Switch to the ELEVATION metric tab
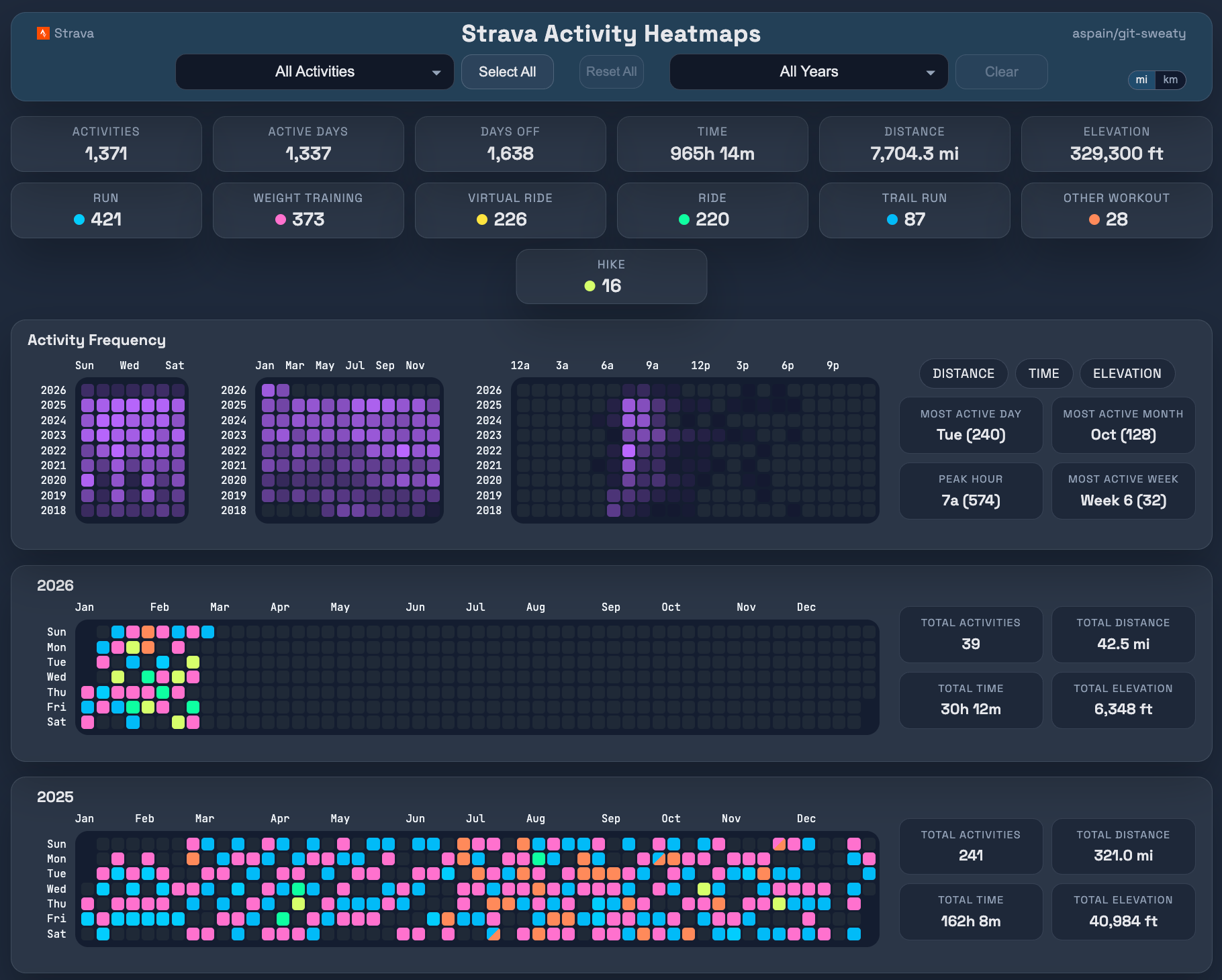1222x980 pixels. click(1127, 374)
